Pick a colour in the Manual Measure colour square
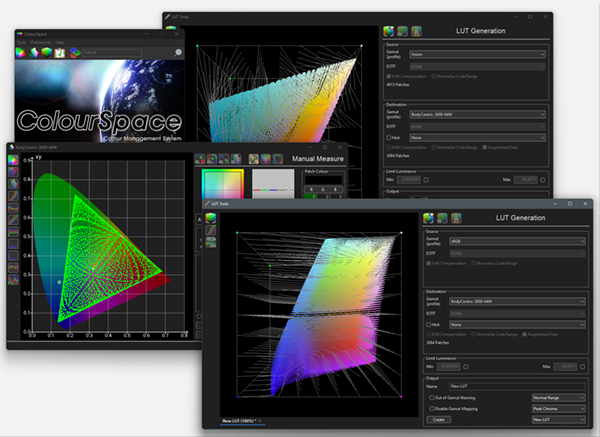The height and width of the screenshot is (437, 600). coord(223,184)
